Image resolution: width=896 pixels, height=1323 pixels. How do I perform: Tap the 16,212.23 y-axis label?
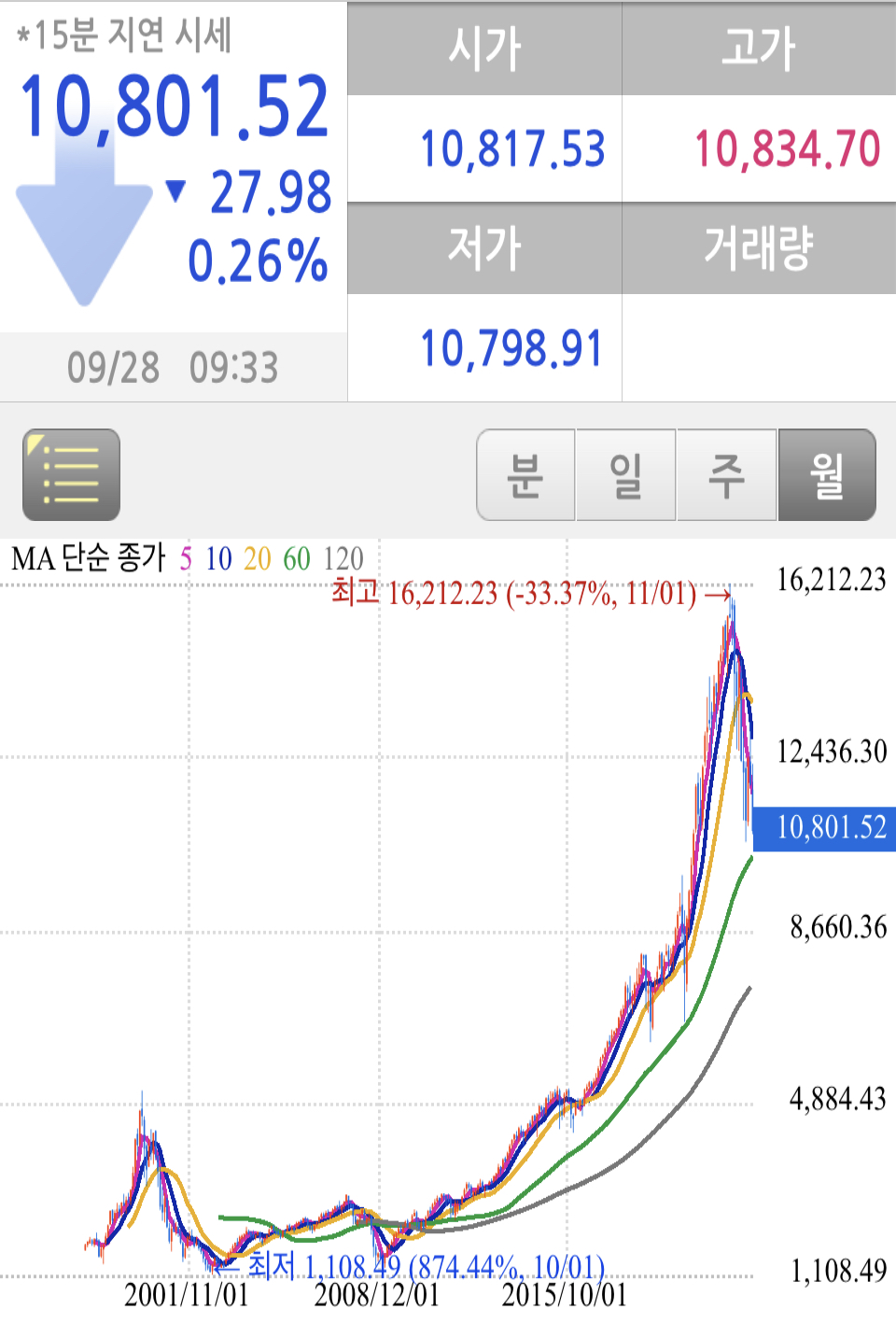click(x=832, y=580)
